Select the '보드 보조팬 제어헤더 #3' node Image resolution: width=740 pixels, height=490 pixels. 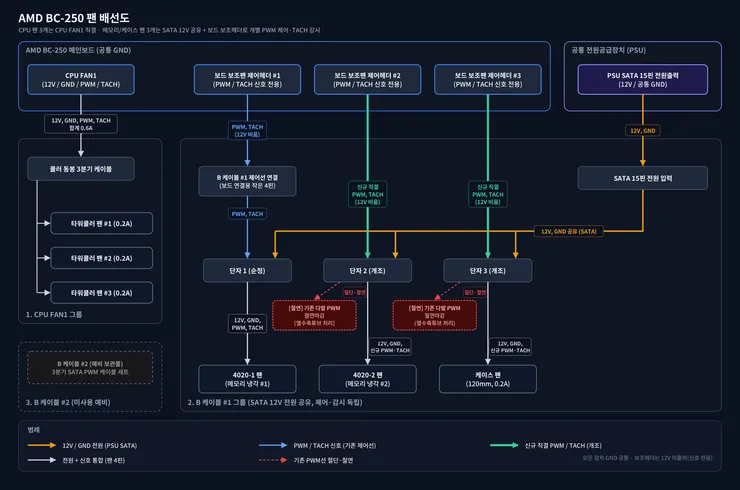tap(488, 80)
